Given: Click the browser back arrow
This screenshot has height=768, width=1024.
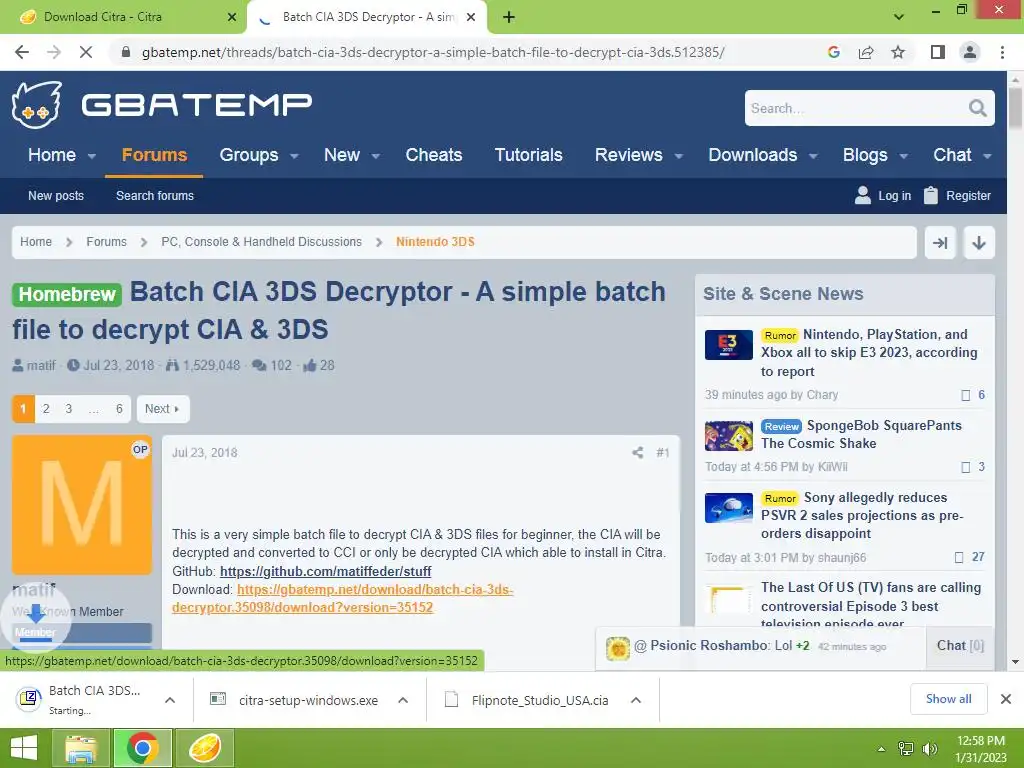Looking at the screenshot, I should (x=22, y=52).
